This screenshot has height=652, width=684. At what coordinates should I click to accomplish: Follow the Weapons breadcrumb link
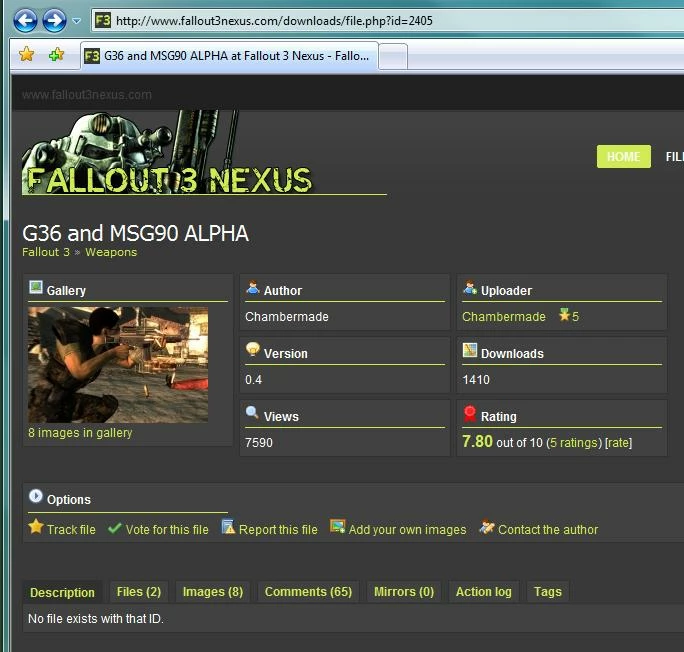[111, 252]
